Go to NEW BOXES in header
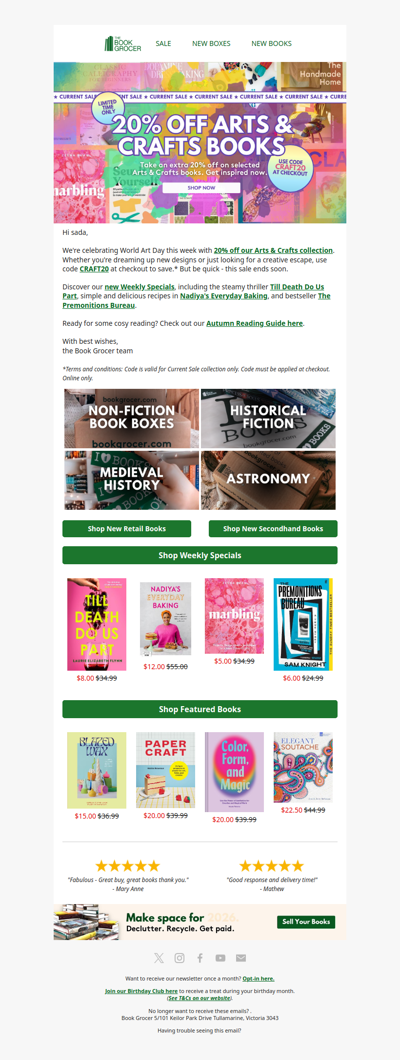 (x=211, y=43)
